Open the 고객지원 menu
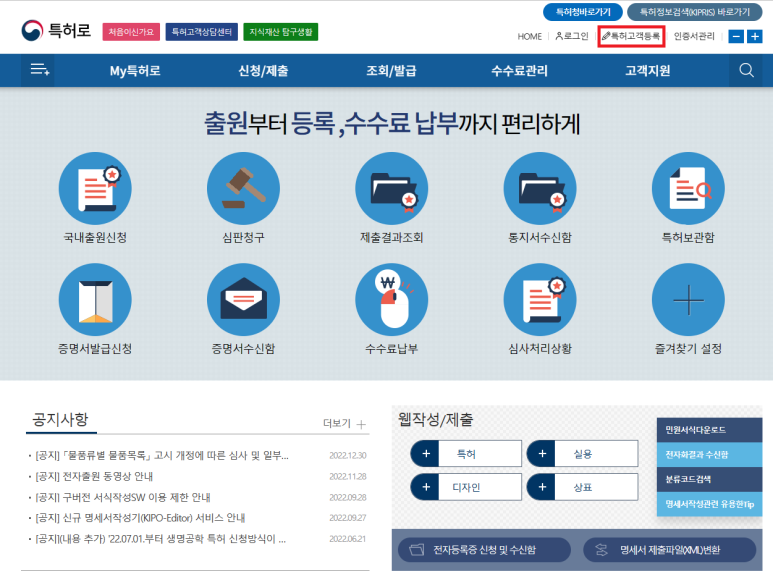 (648, 70)
